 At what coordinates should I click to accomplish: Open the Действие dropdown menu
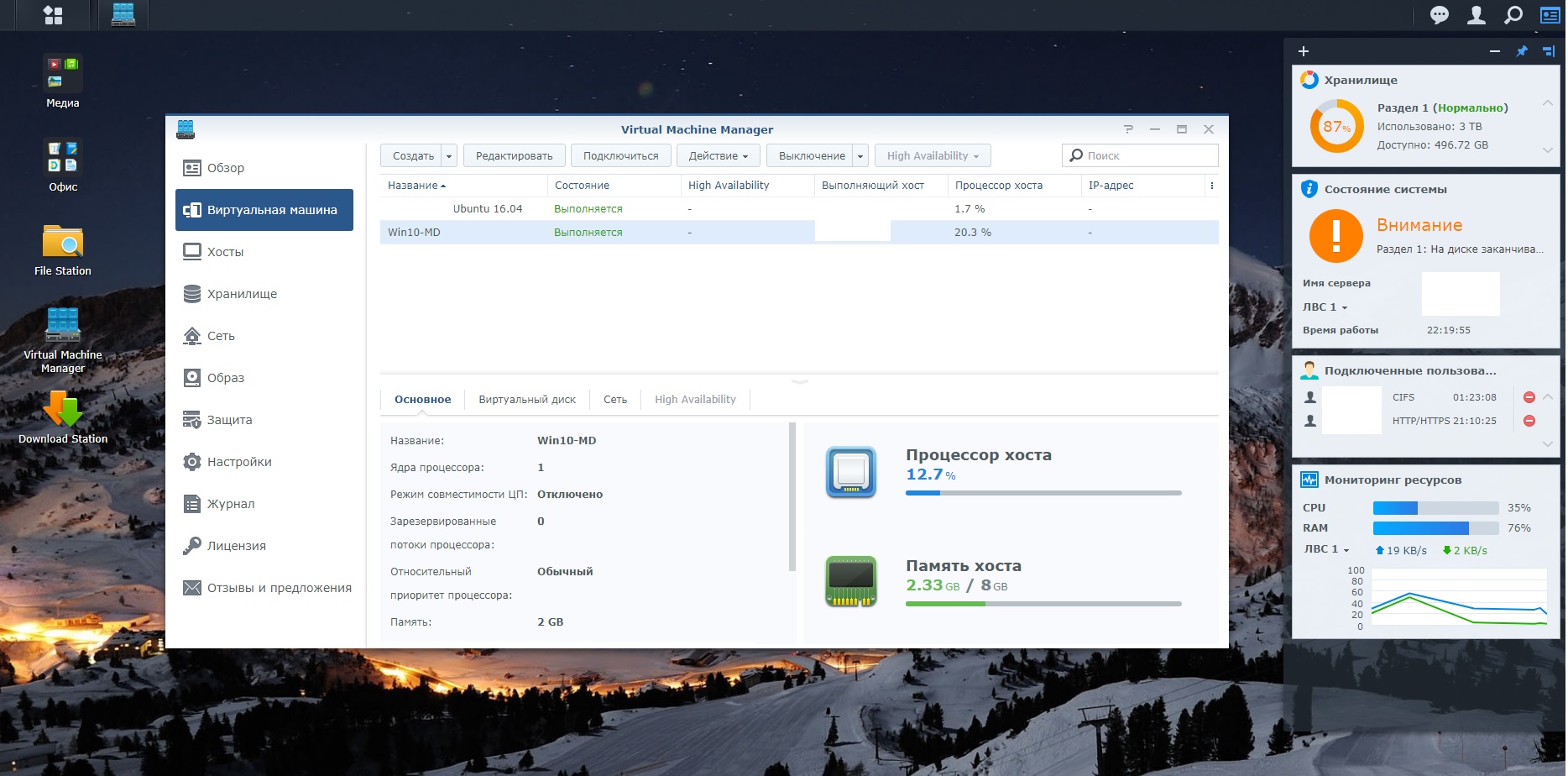(718, 156)
